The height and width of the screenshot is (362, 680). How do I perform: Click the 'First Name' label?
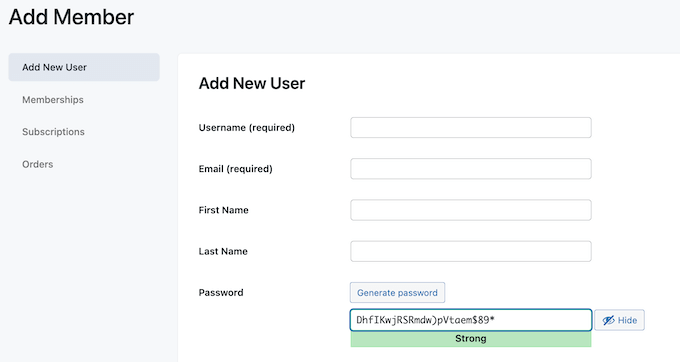coord(223,210)
